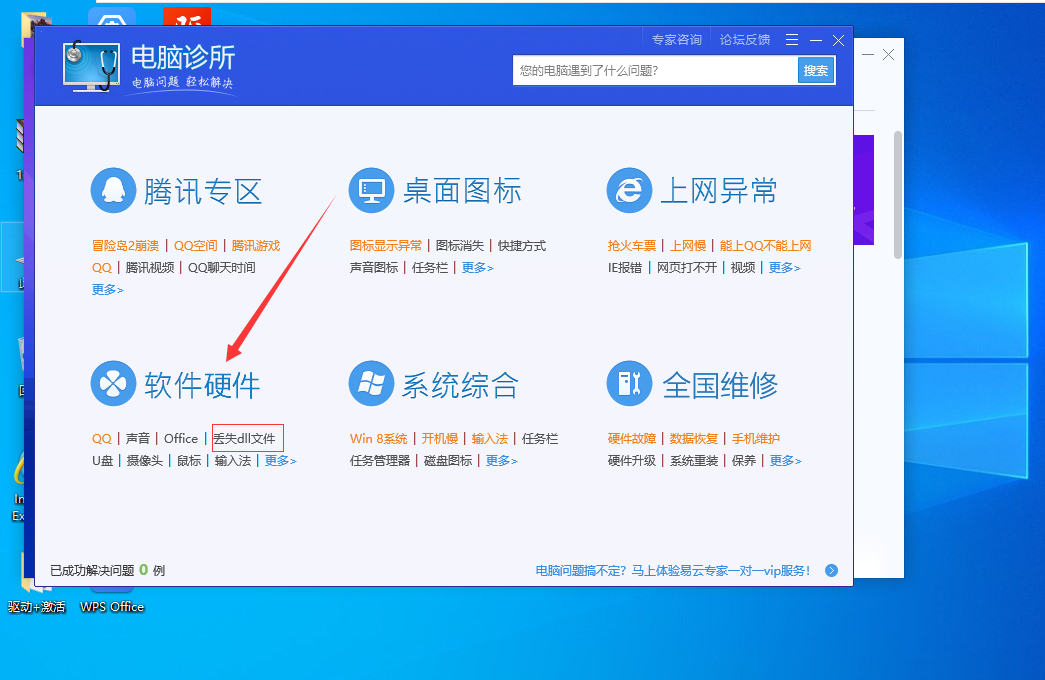Screen dimensions: 1045x680
Task: Open the 腾讯视频 link
Action: [150, 268]
